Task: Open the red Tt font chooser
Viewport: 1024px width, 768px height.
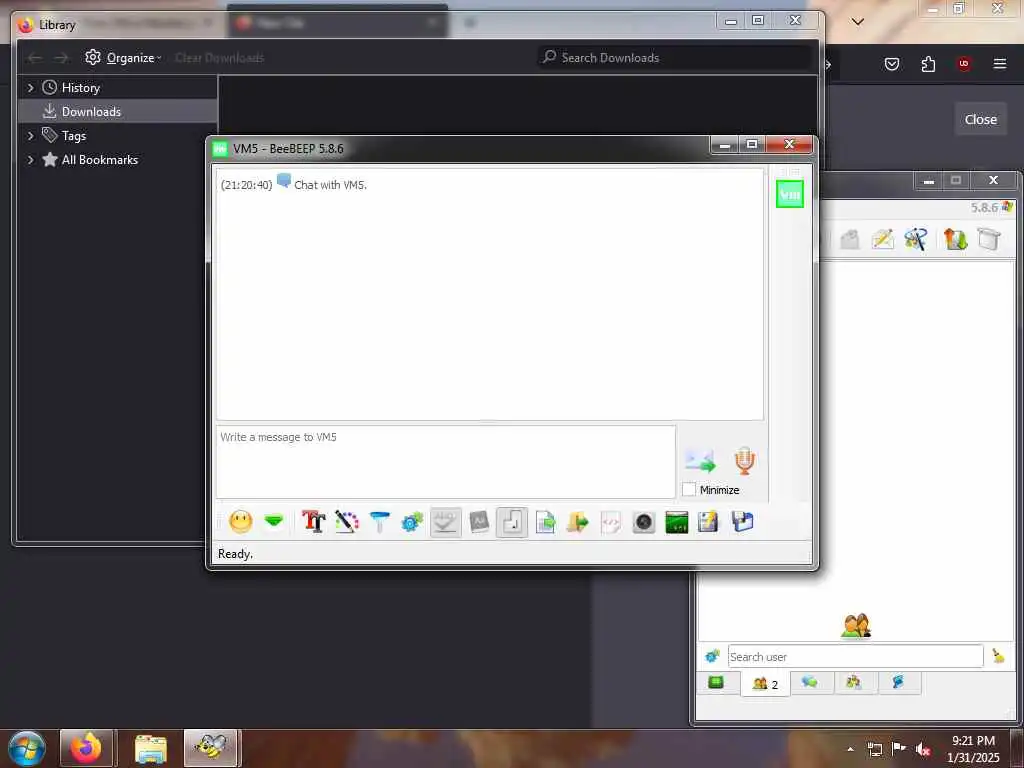Action: [x=313, y=522]
